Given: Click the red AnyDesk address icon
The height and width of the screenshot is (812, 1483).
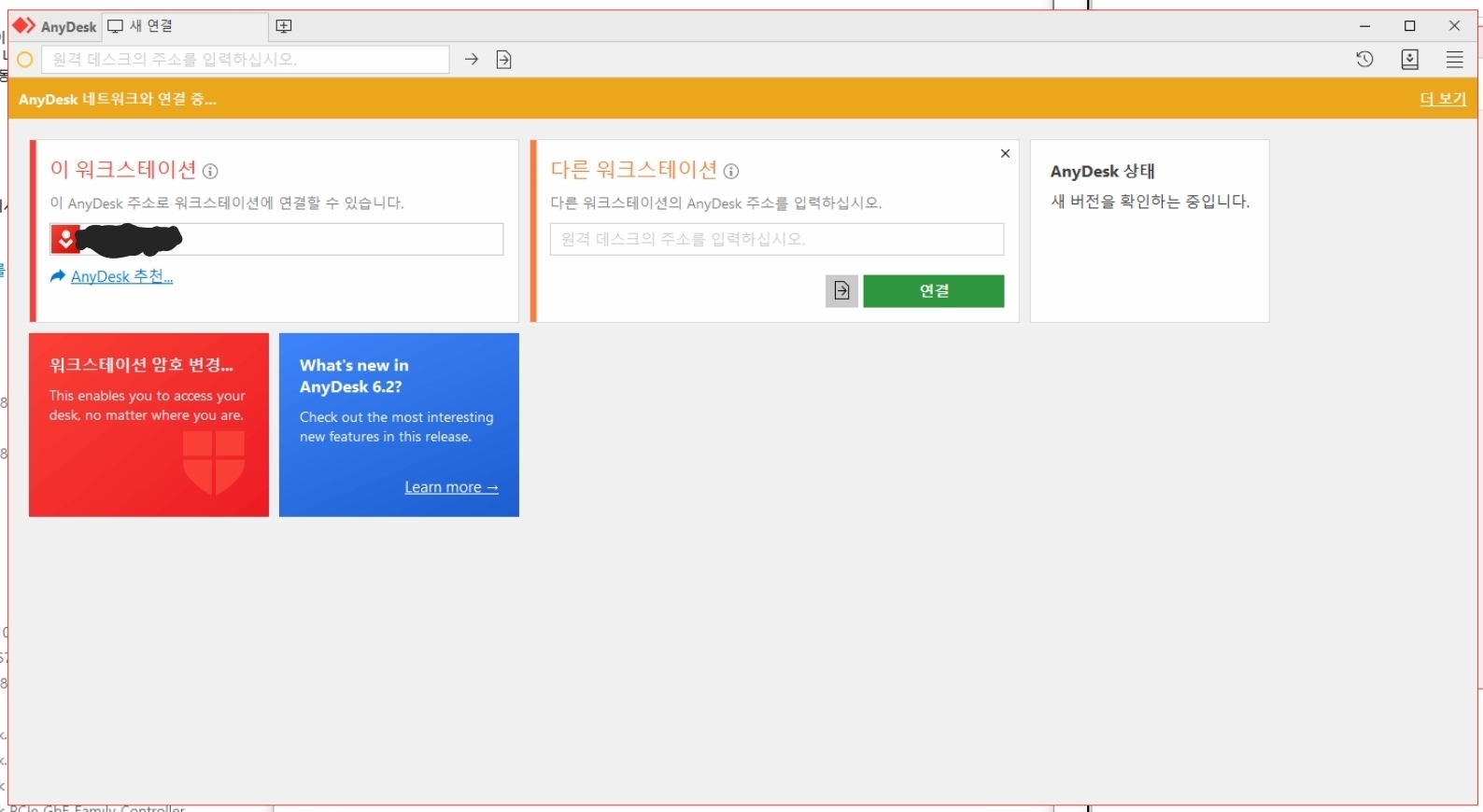Looking at the screenshot, I should (64, 239).
